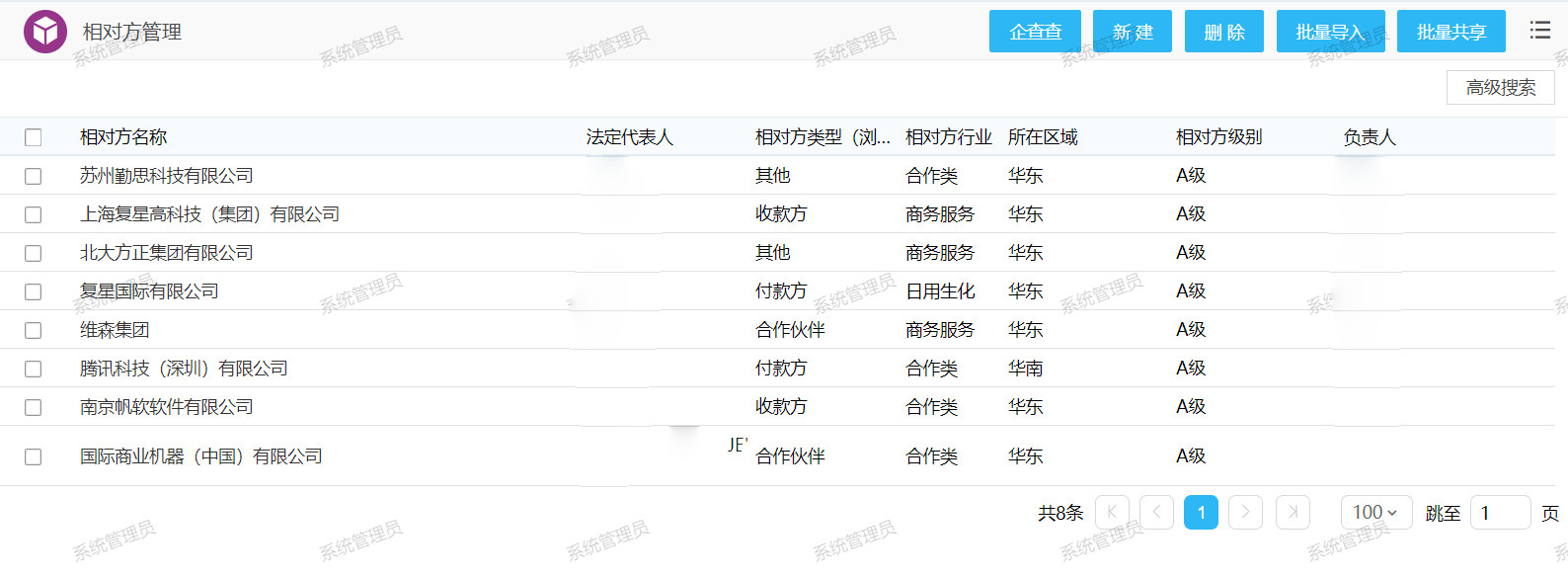The image size is (1568, 578).
Task: Click the 跳至 page number input field
Action: click(x=1500, y=512)
